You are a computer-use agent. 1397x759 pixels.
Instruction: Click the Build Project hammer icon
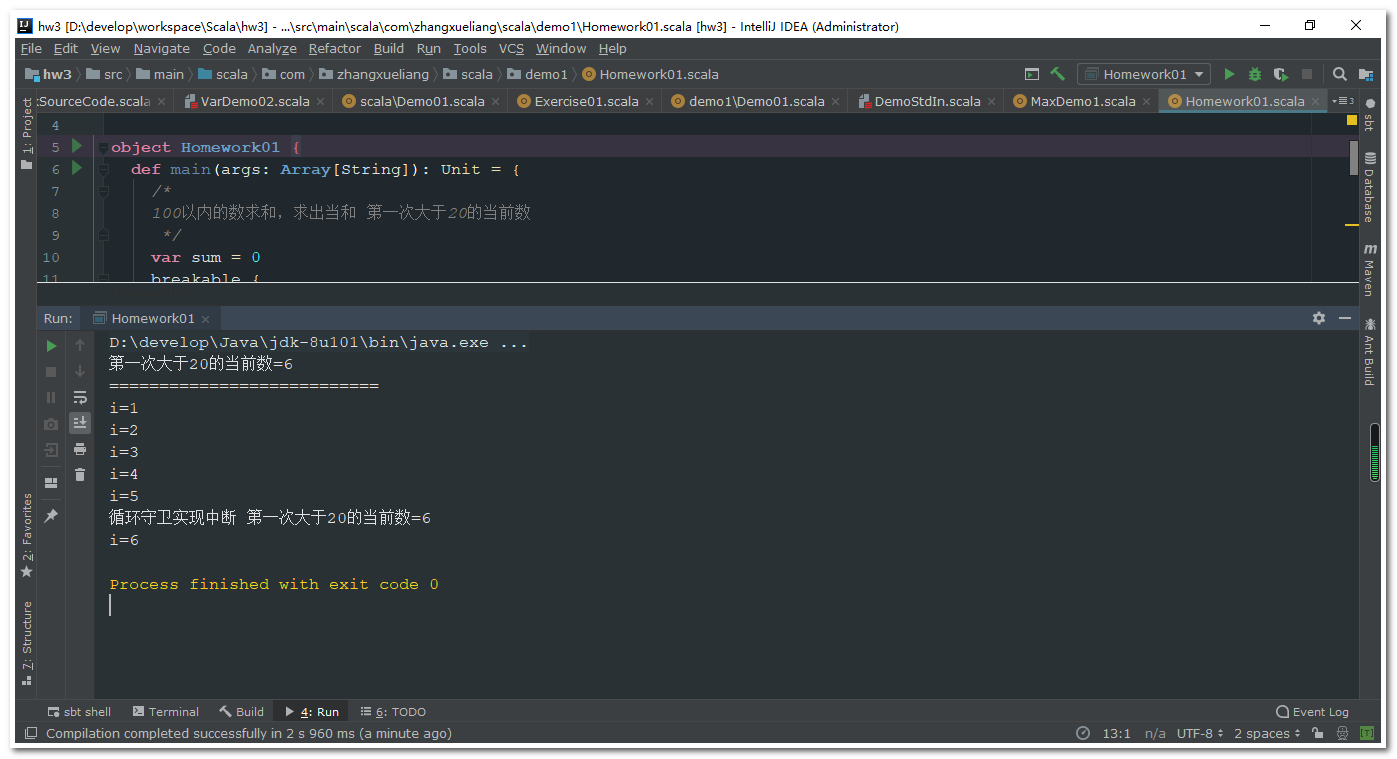click(1057, 74)
